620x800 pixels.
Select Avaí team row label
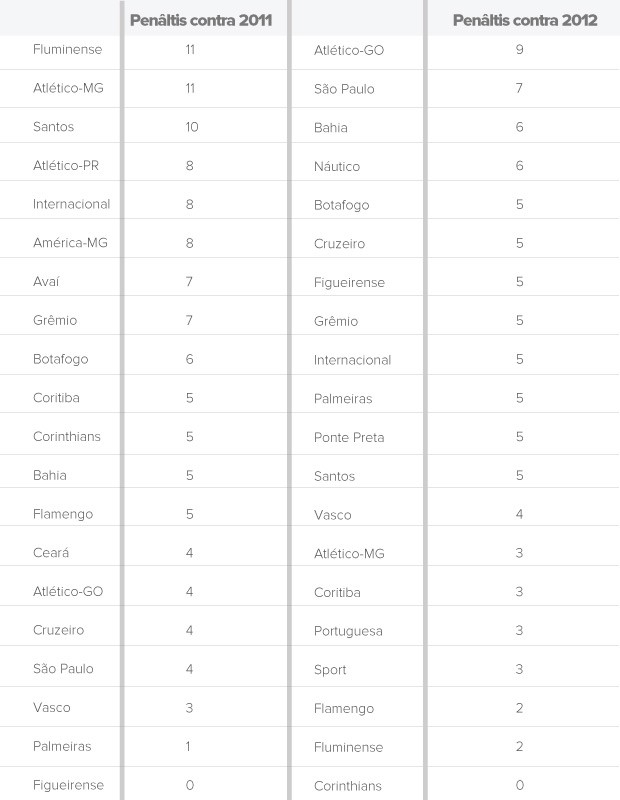[46, 282]
